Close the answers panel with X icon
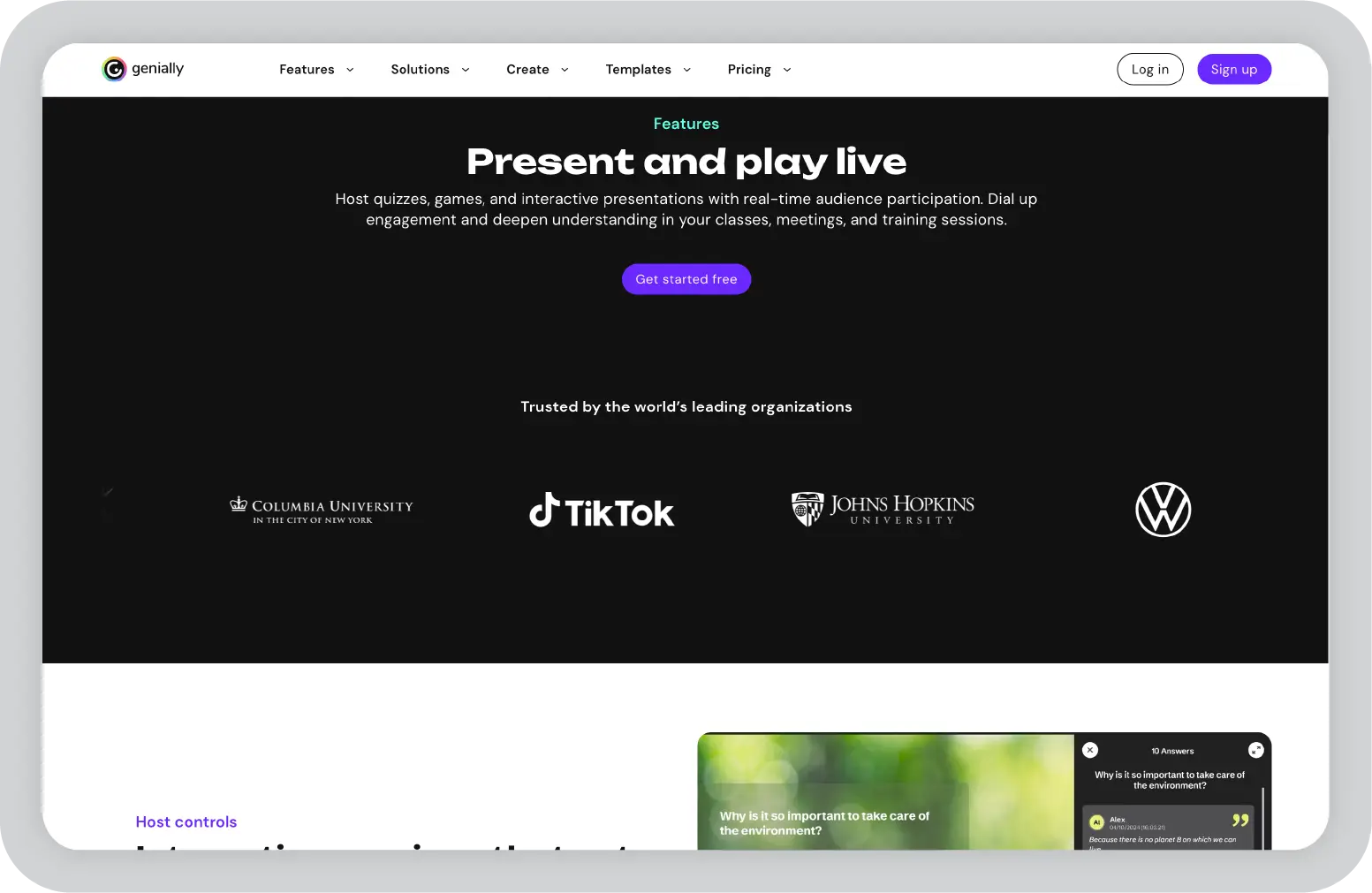 [1090, 750]
